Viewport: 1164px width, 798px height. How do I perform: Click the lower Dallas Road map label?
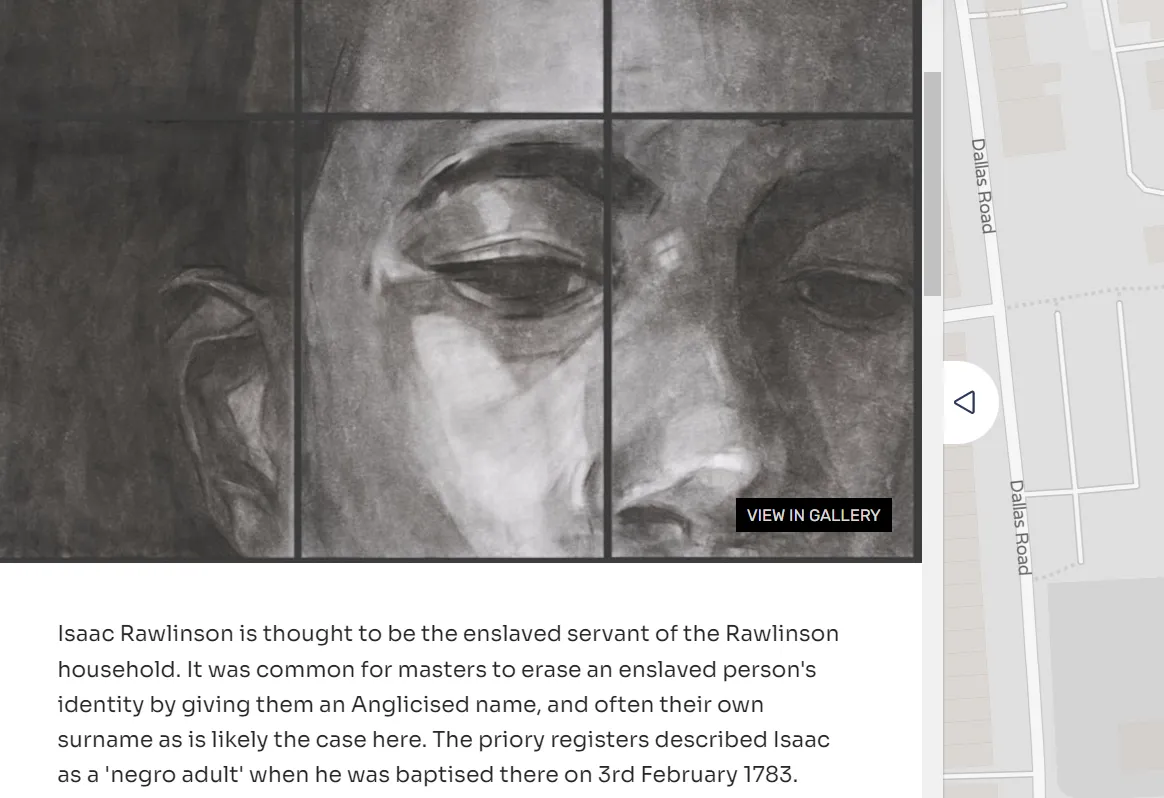1021,528
